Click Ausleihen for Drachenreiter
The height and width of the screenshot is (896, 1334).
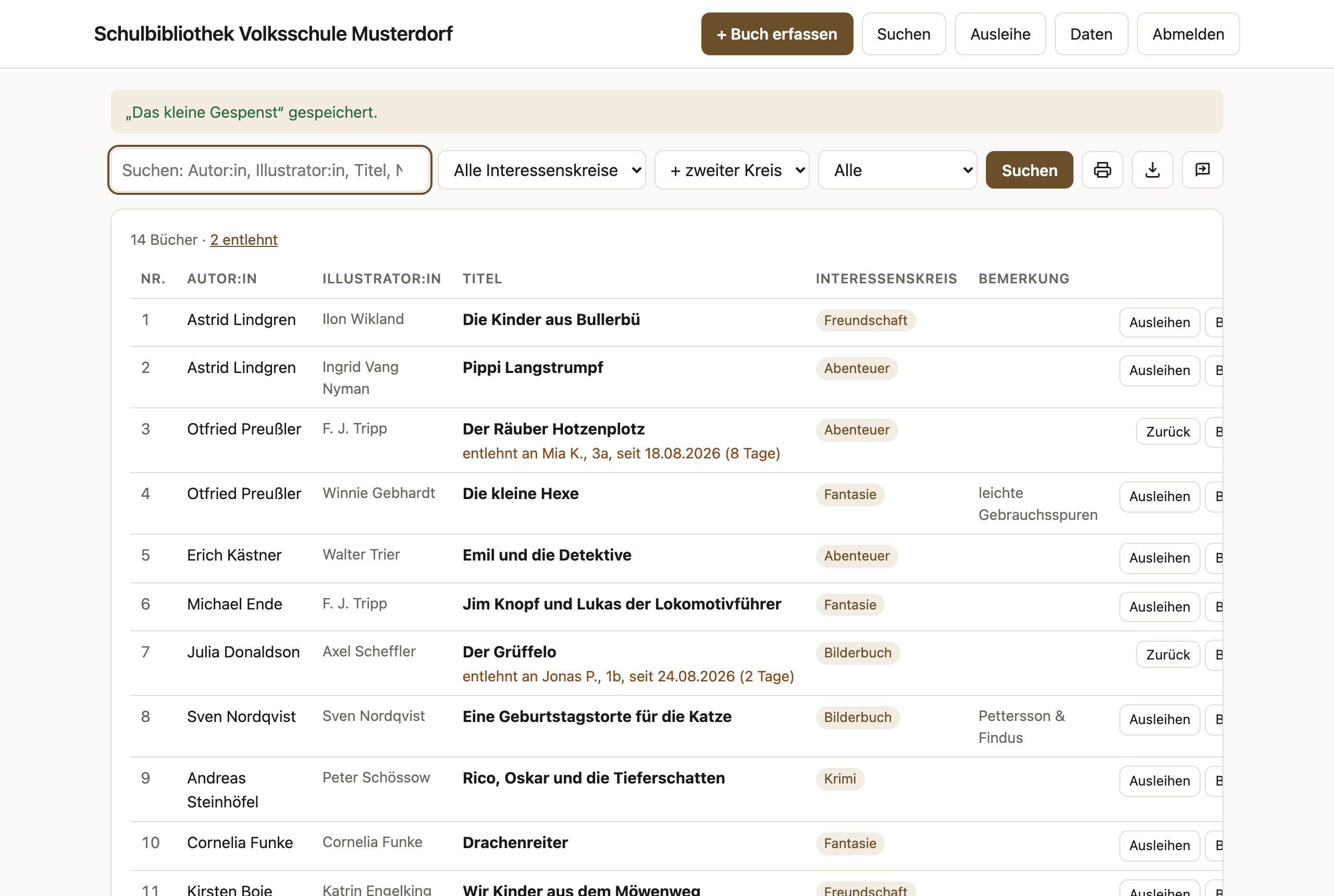click(x=1159, y=845)
